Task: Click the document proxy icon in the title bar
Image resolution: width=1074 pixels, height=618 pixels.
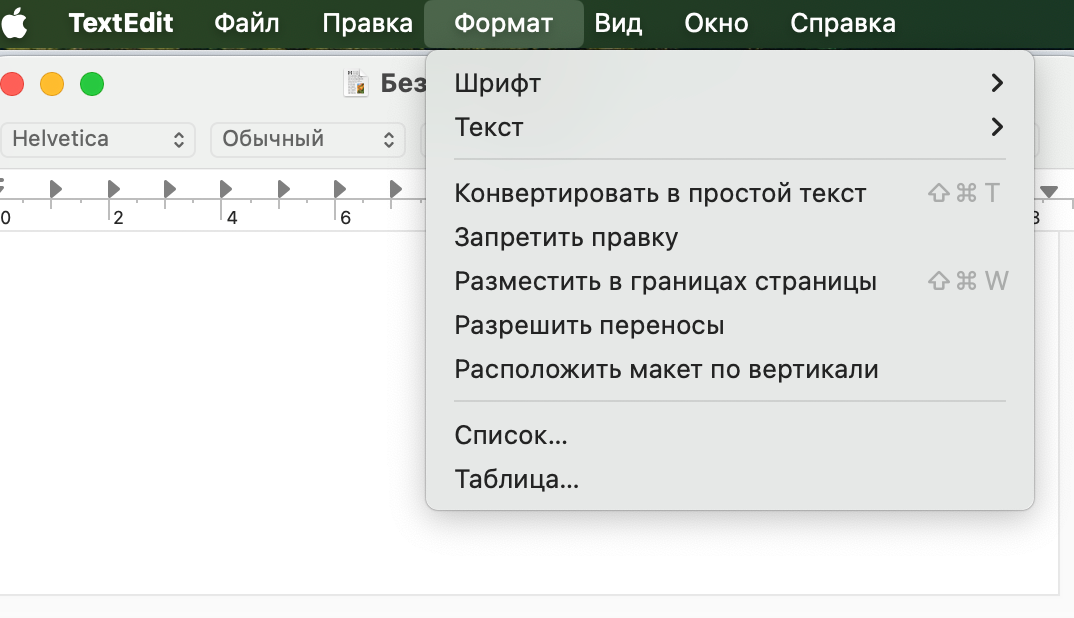Action: 356,83
